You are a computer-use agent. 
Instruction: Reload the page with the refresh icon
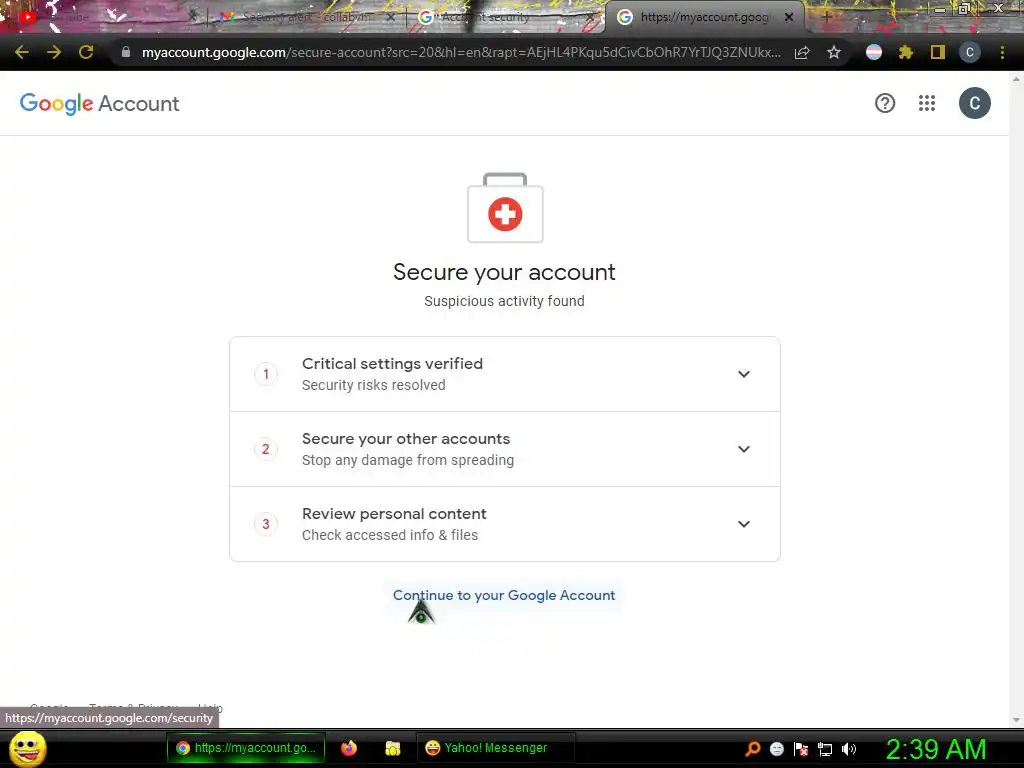pos(86,52)
